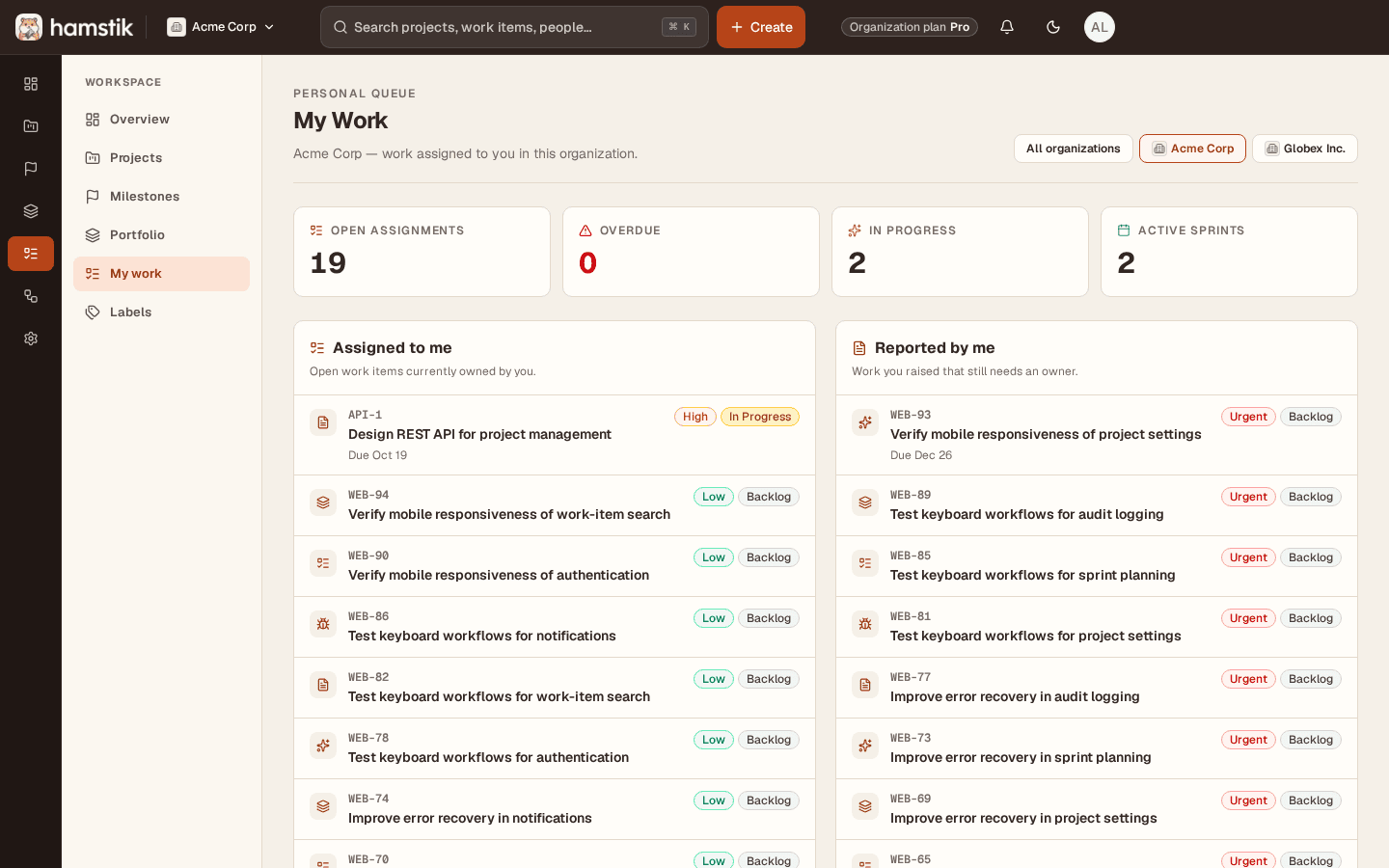The width and height of the screenshot is (1389, 868).
Task: Click the Organization plan Pro badge
Action: point(910,27)
